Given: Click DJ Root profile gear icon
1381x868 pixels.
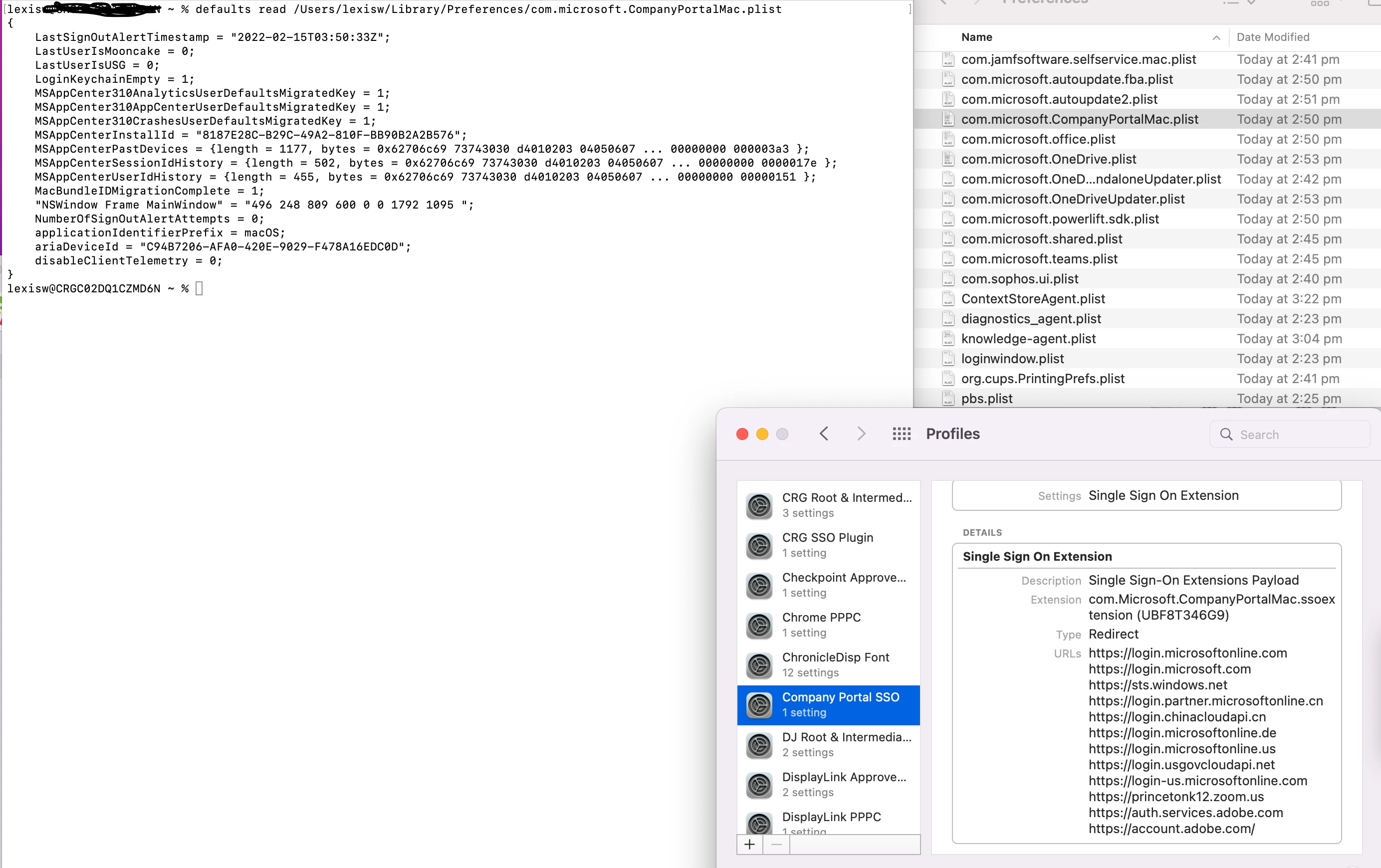Looking at the screenshot, I should (x=759, y=745).
